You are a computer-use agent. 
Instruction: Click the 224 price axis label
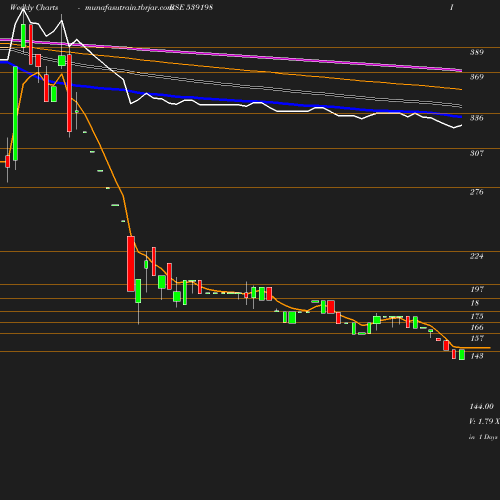pos(477,256)
